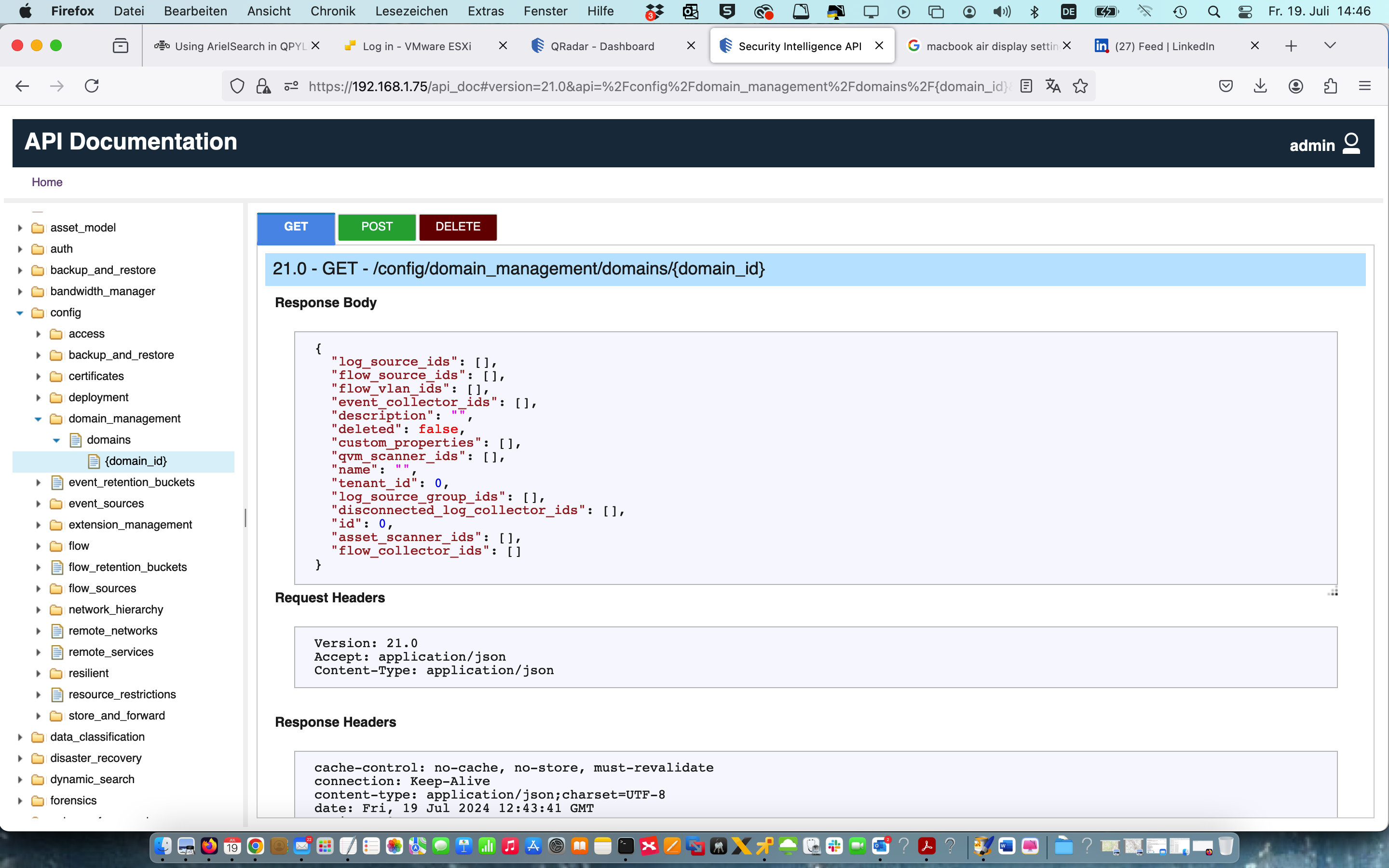Viewport: 1389px width, 868px height.
Task: Open the extensions puzzle icon
Action: (1331, 86)
